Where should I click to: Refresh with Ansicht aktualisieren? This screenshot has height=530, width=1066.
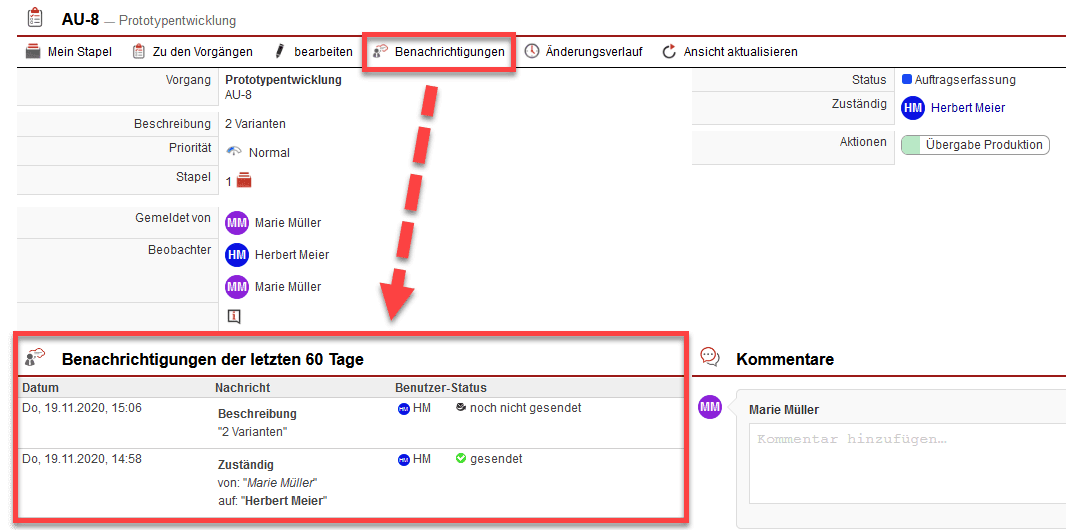pos(730,52)
